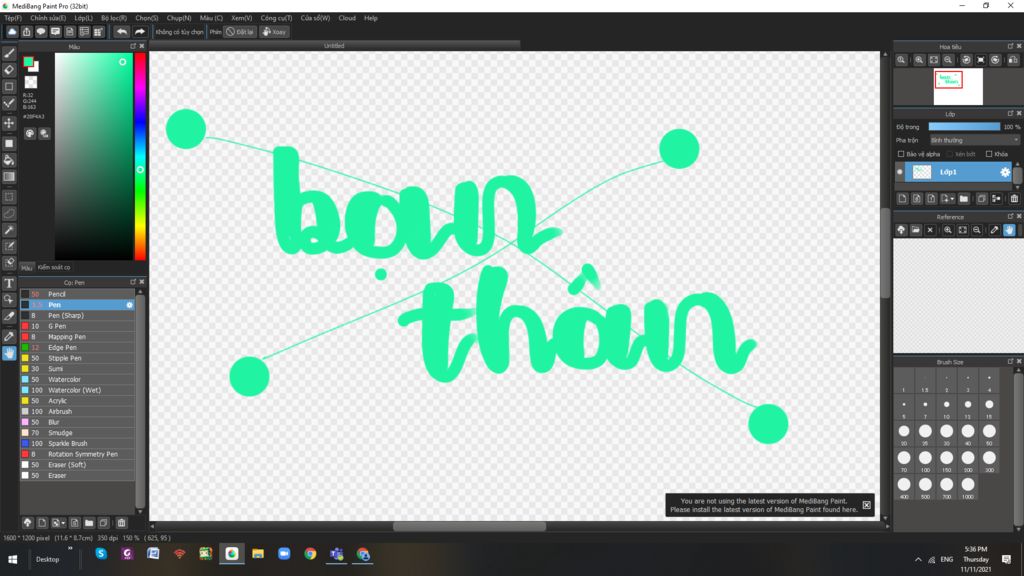This screenshot has height=576, width=1024.
Task: Open Chỉnh sửa(E) menu
Action: click(x=48, y=18)
